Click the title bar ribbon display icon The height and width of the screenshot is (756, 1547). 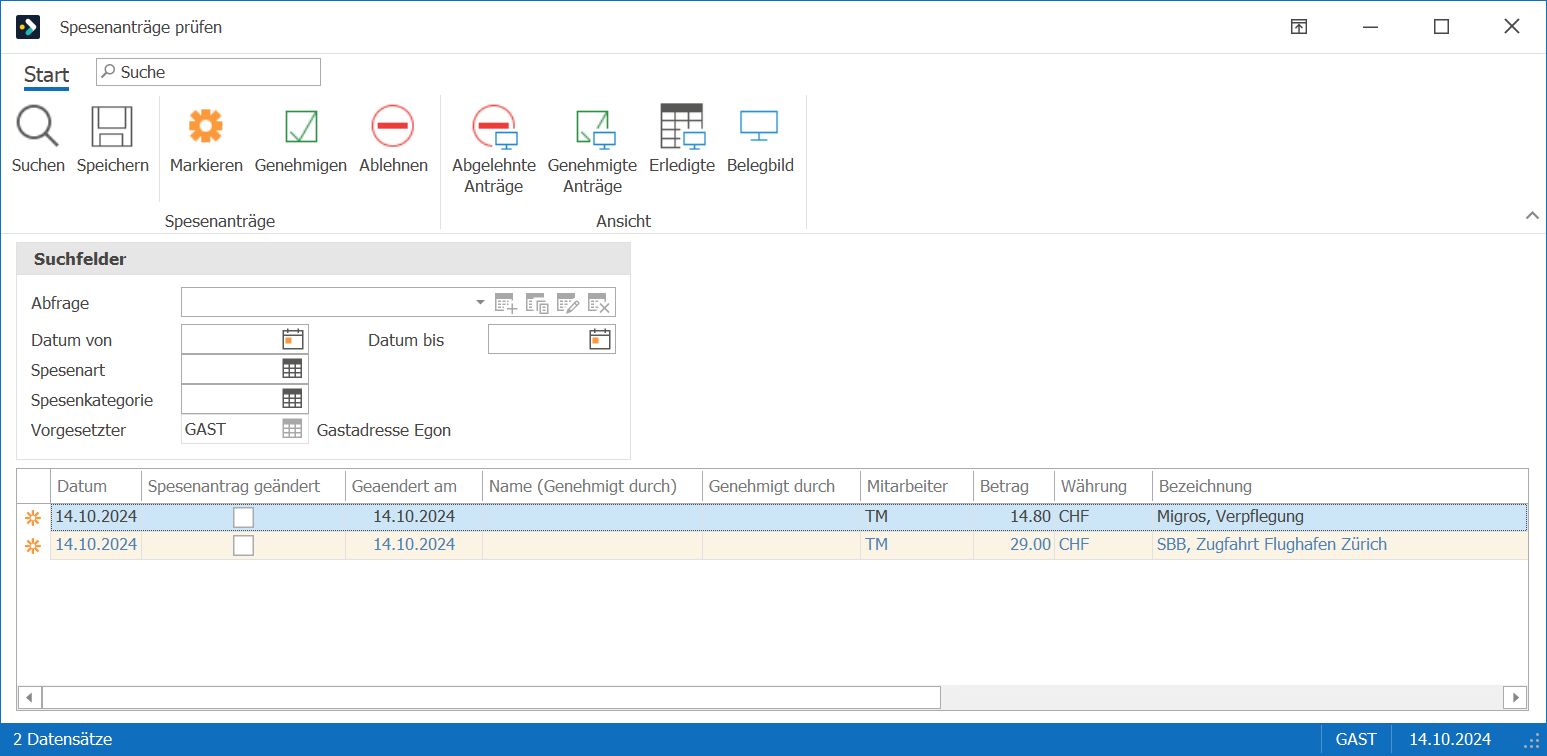click(x=1298, y=27)
